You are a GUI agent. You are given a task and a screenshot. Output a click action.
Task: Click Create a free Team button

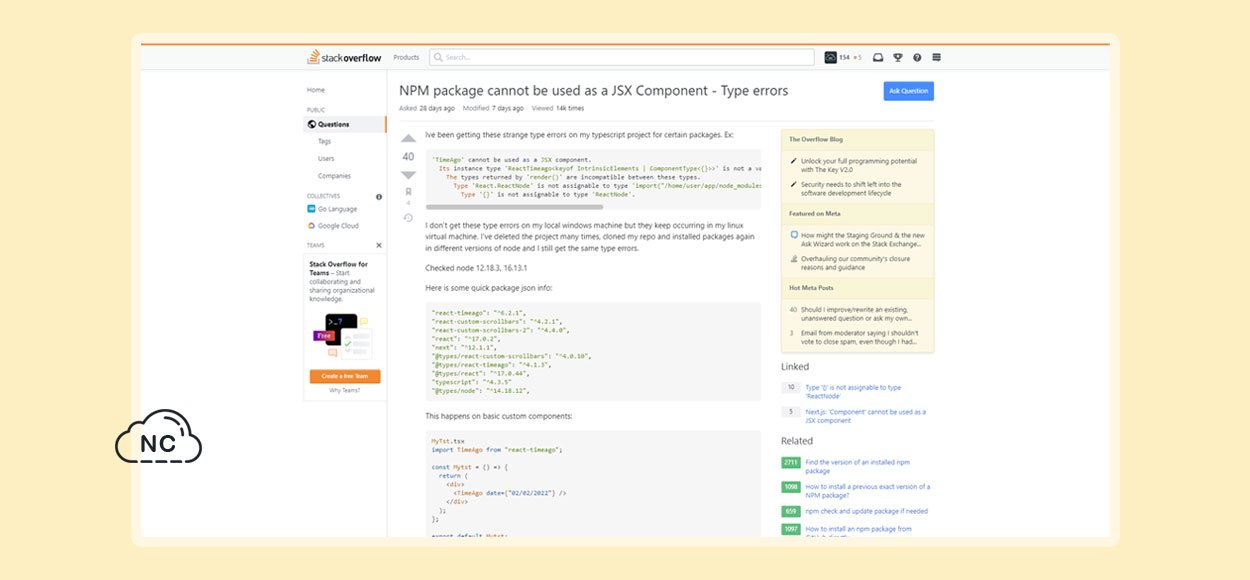pyautogui.click(x=345, y=376)
